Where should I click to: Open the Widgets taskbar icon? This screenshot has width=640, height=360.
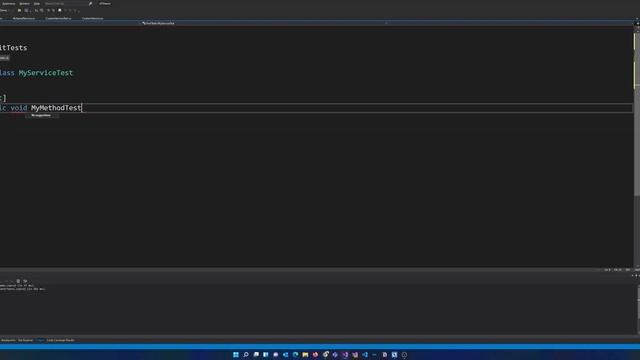pyautogui.click(x=266, y=355)
